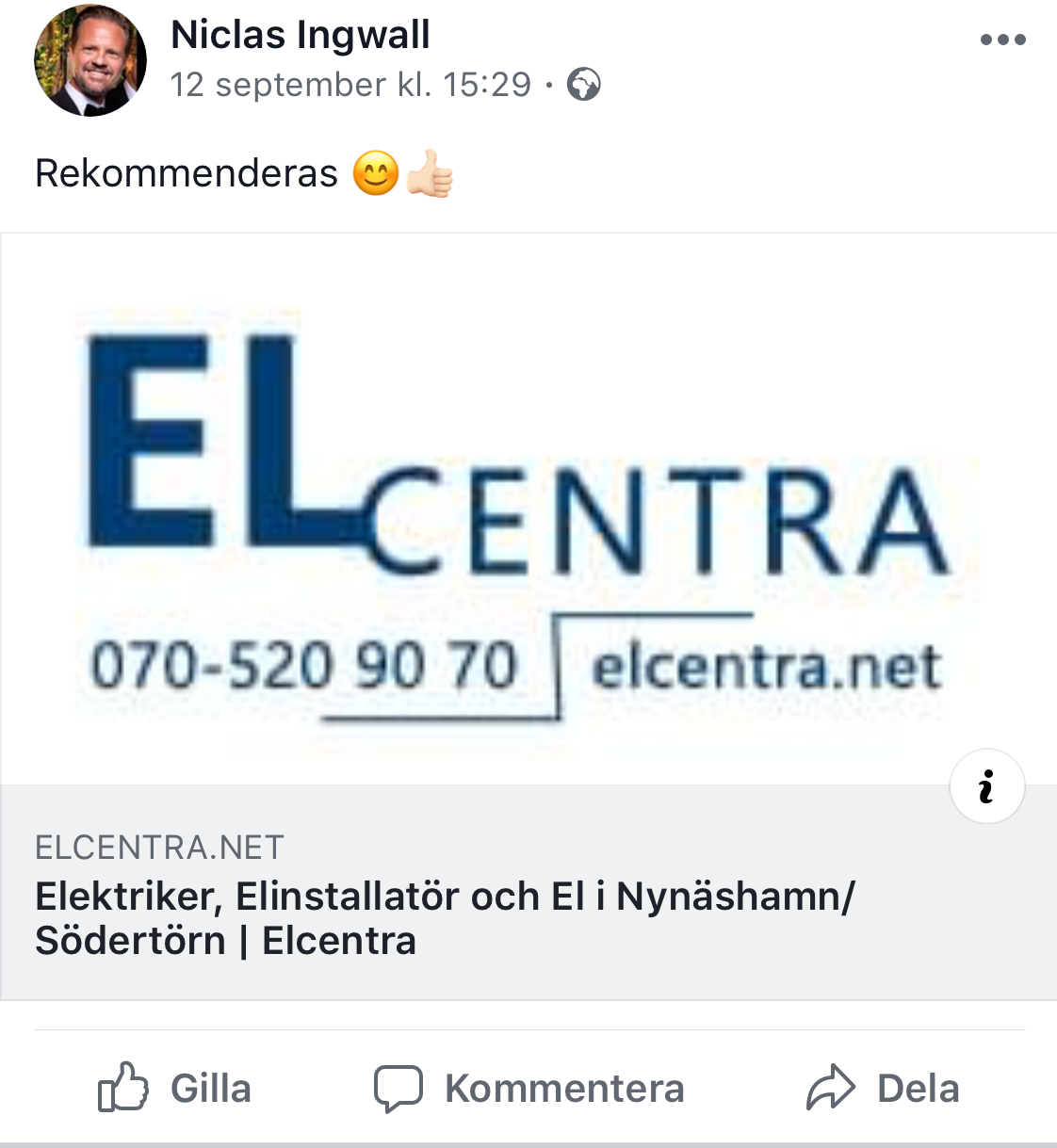Open the 12 september kl. 15:29 timestamp
This screenshot has height=1148, width=1057.
tap(351, 85)
